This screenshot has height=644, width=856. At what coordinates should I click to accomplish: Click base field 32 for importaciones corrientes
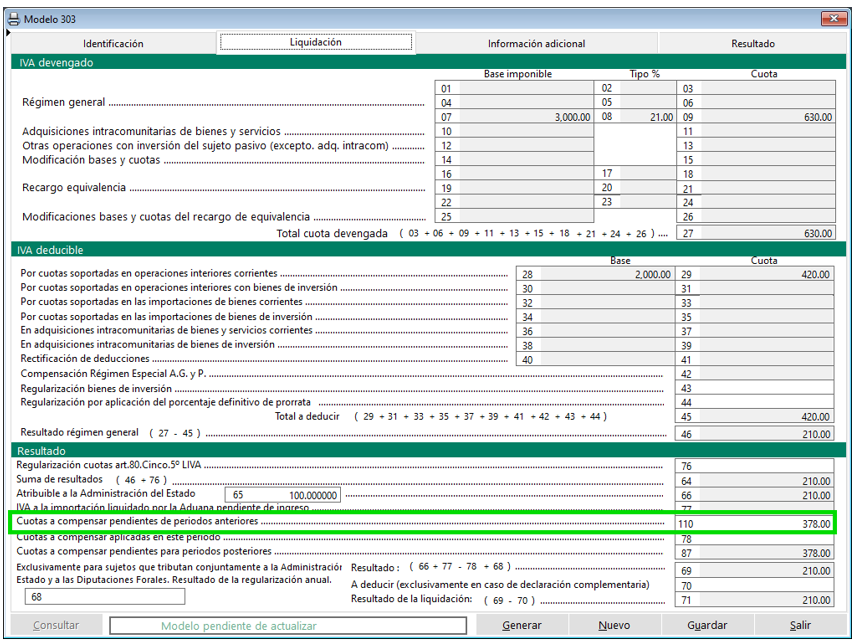pyautogui.click(x=595, y=302)
